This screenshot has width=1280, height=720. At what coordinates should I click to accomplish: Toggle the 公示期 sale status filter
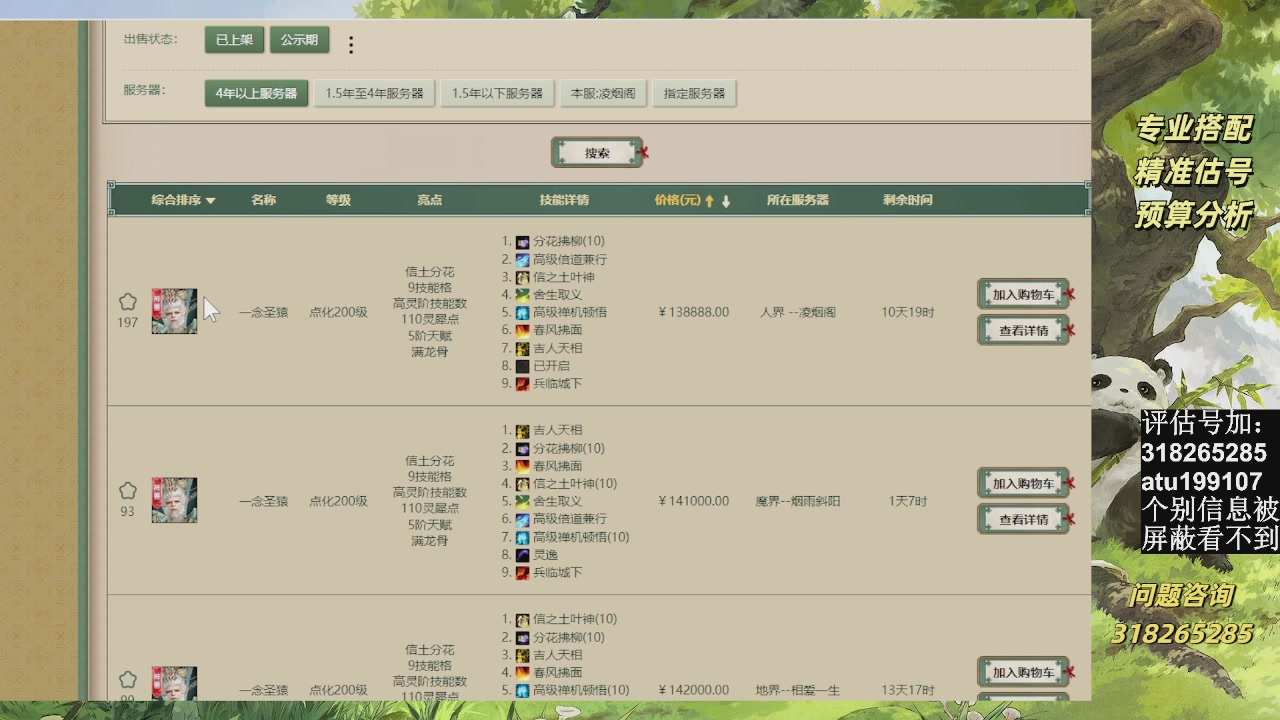click(299, 41)
